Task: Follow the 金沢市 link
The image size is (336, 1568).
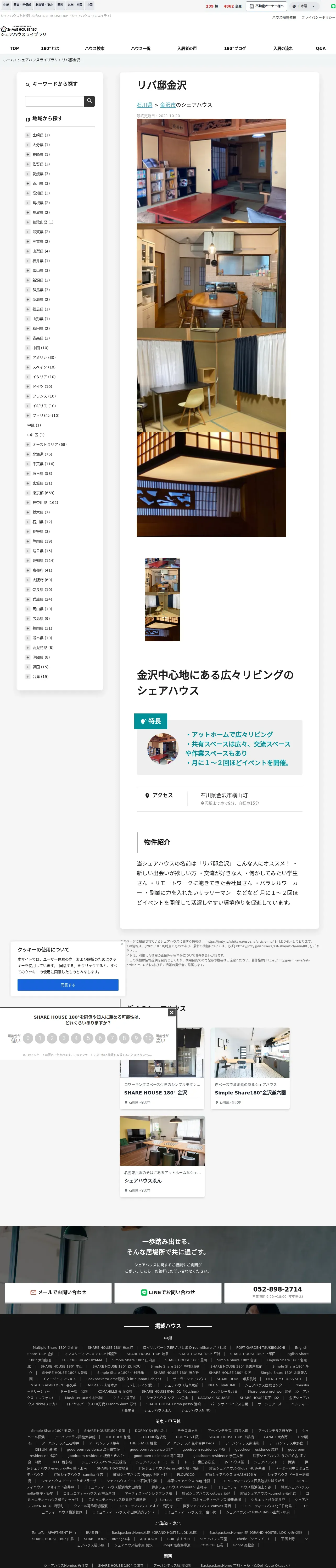Action: pyautogui.click(x=168, y=105)
